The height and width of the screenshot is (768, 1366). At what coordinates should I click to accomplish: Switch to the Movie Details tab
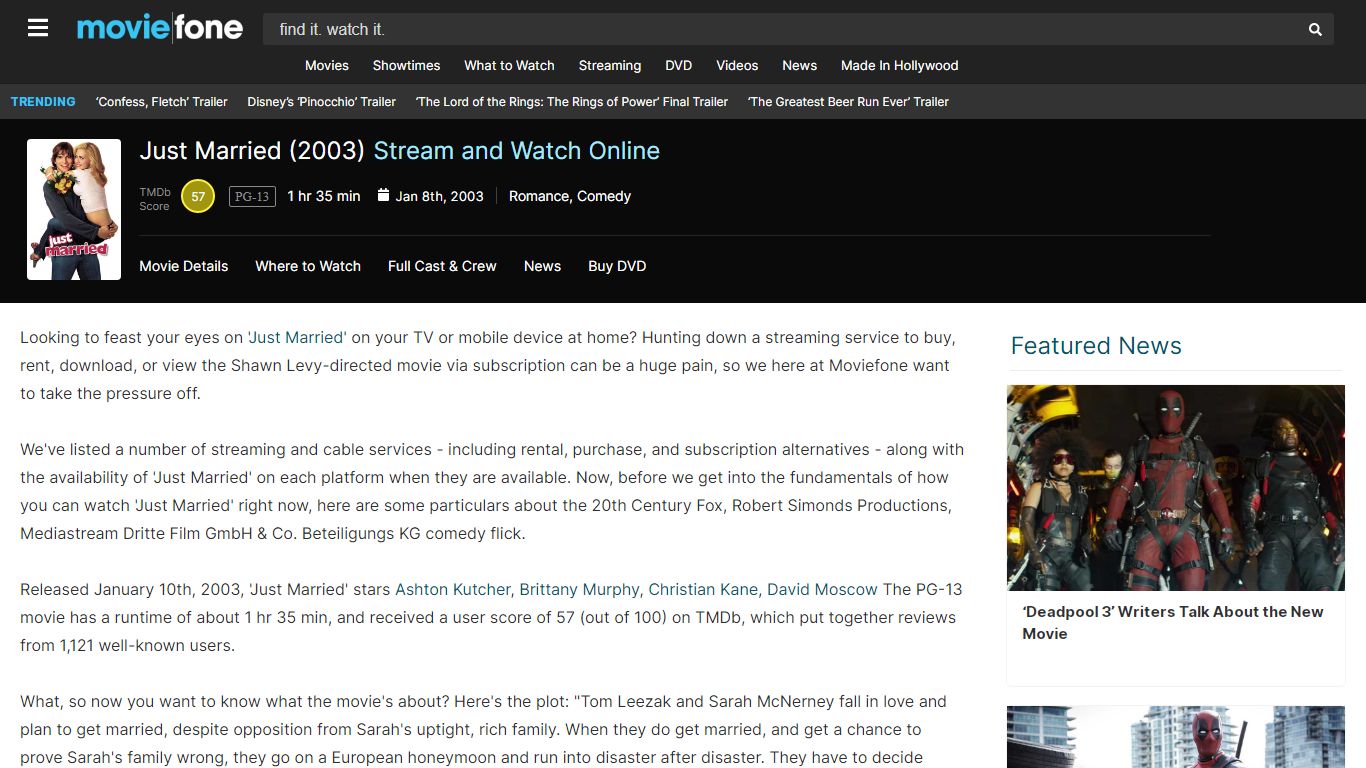coord(184,266)
